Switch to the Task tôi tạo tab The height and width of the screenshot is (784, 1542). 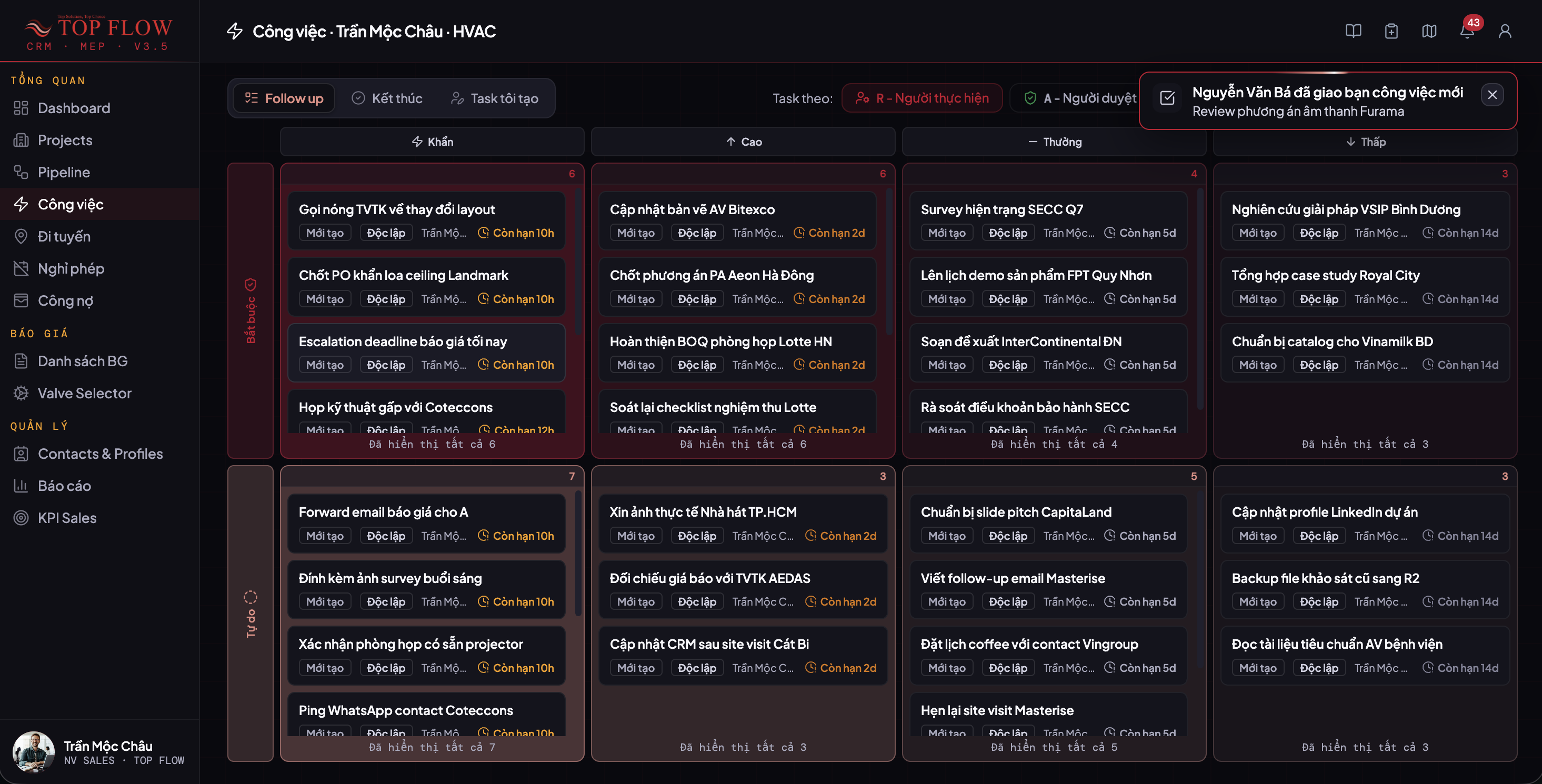tap(495, 98)
